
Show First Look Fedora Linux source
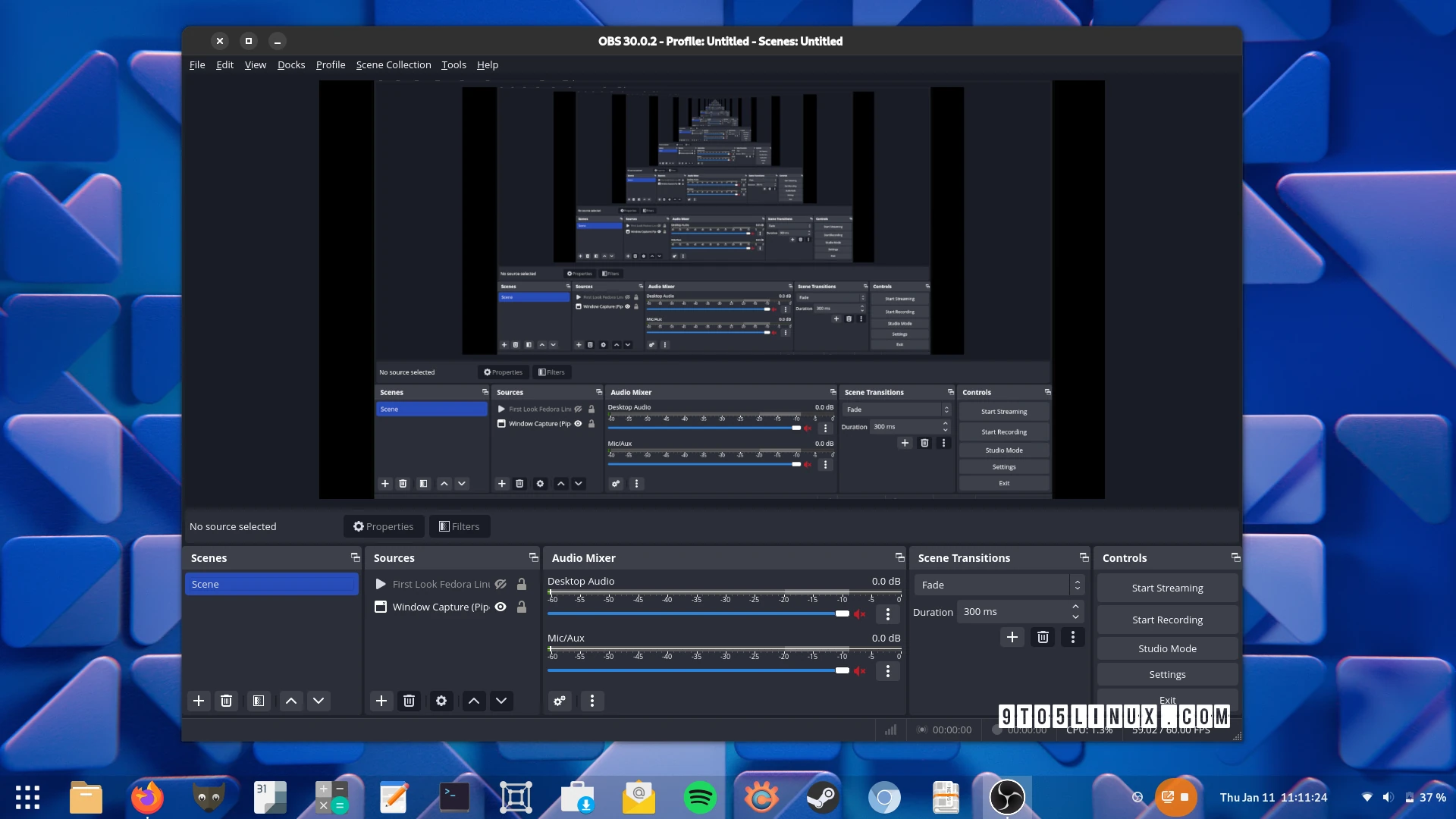click(500, 584)
